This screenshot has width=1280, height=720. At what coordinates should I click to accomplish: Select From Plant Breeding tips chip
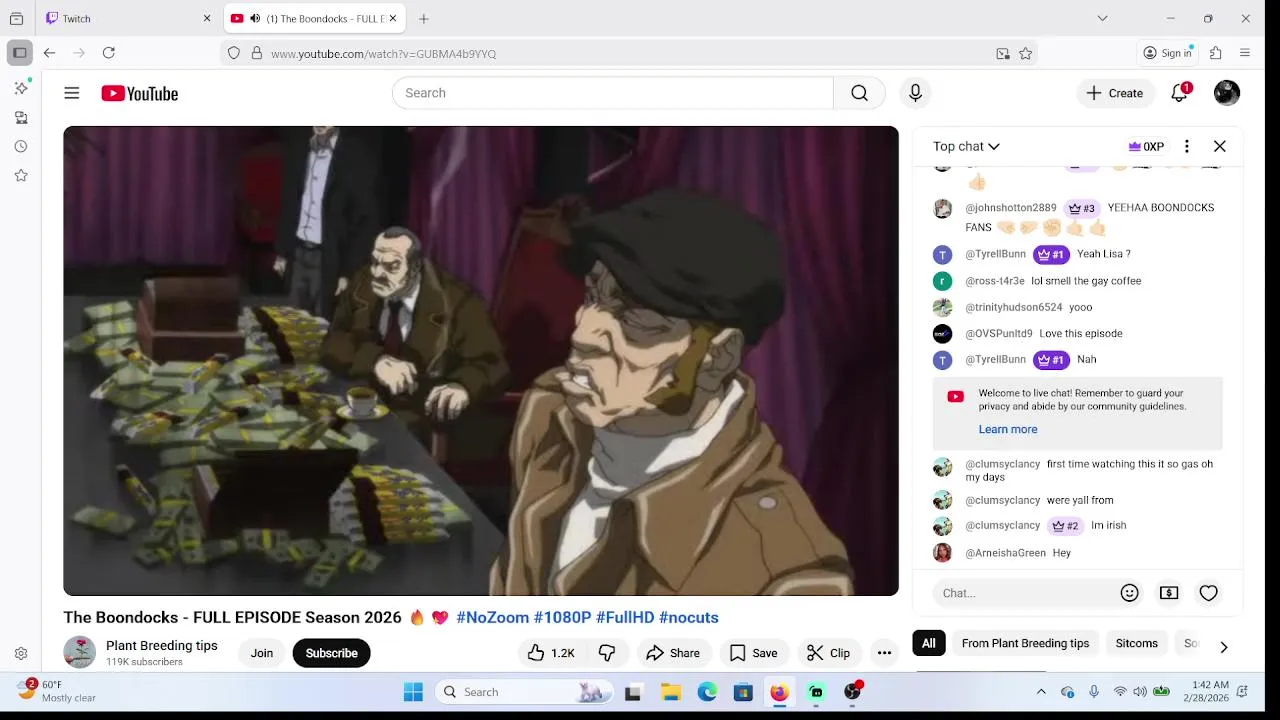tap(1025, 643)
